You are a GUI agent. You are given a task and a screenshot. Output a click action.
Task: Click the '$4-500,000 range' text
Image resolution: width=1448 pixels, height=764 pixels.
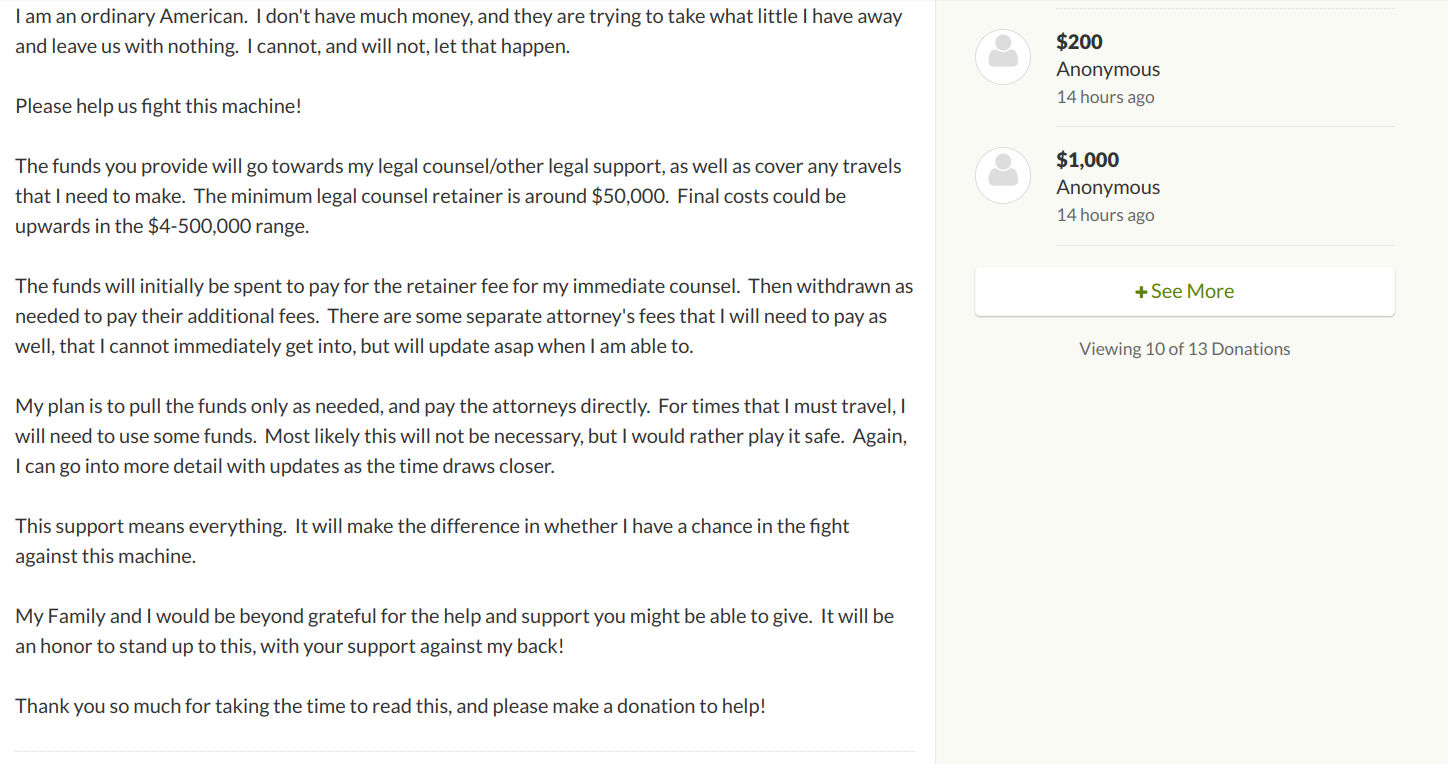(x=228, y=226)
